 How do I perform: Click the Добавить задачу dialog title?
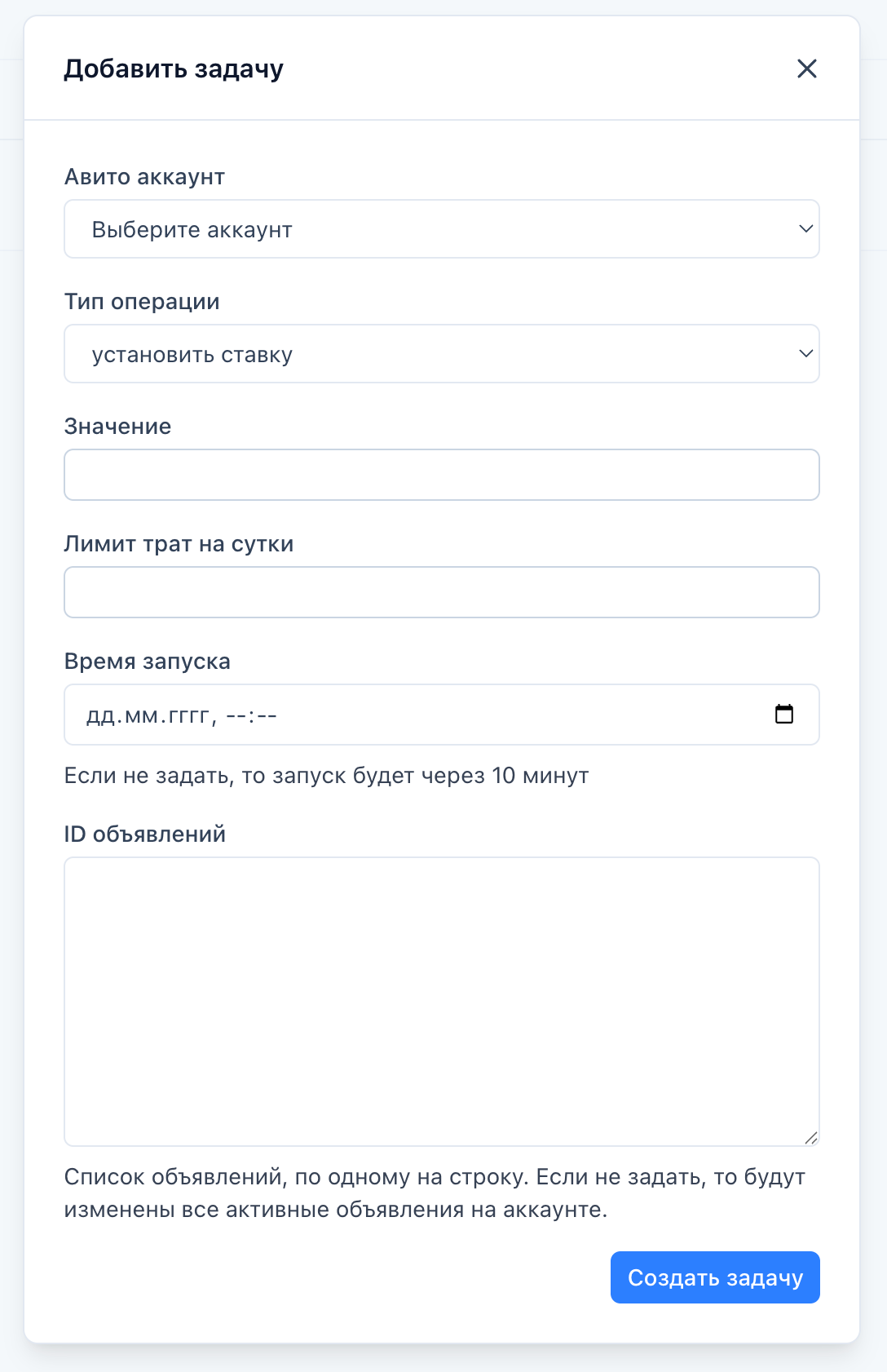tap(174, 69)
